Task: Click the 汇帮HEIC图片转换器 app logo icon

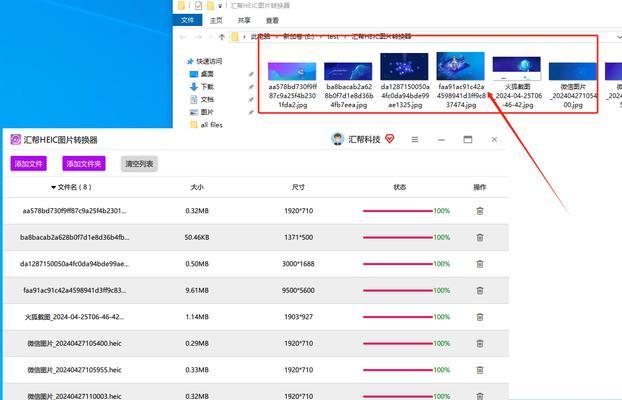Action: (15, 140)
